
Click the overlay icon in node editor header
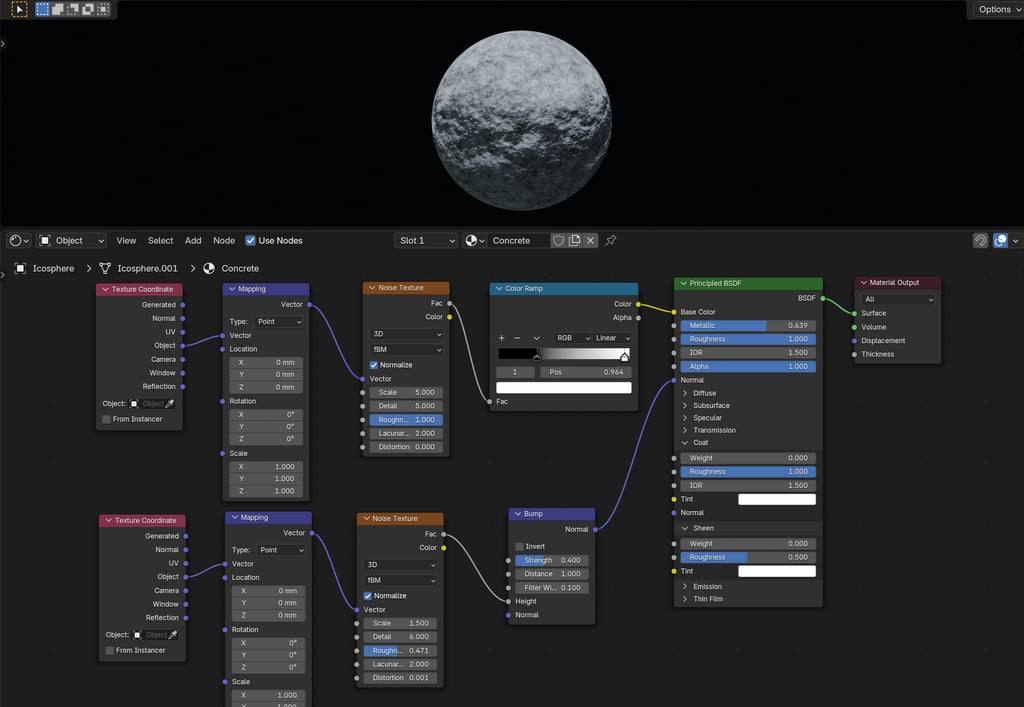click(x=1000, y=241)
